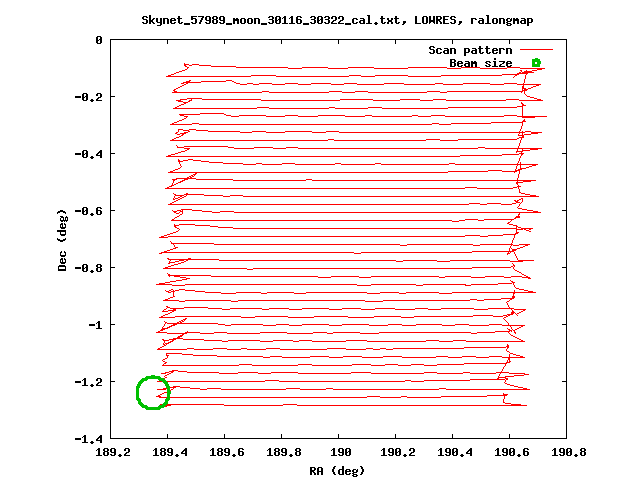640x480 pixels.
Task: Click the 'Beam size' legend label
Action: 481,63
